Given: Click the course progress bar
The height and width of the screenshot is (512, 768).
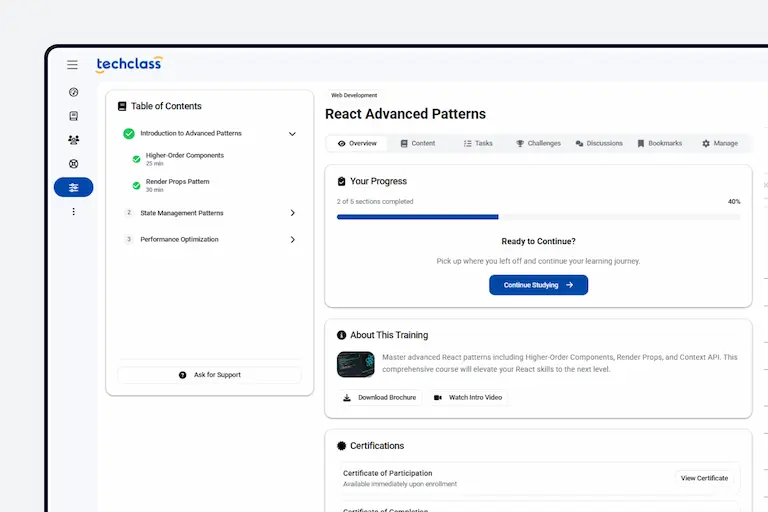Looking at the screenshot, I should point(538,217).
